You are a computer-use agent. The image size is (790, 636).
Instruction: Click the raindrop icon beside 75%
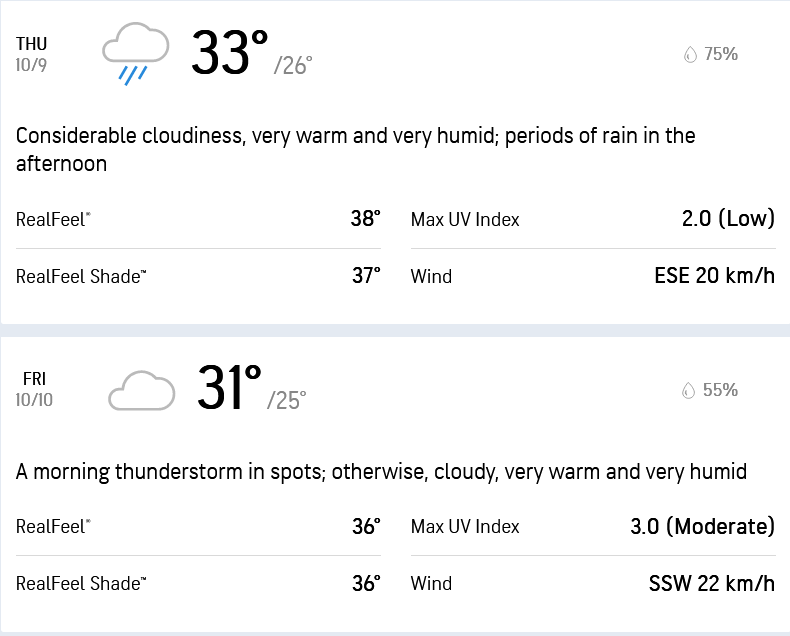(x=689, y=55)
